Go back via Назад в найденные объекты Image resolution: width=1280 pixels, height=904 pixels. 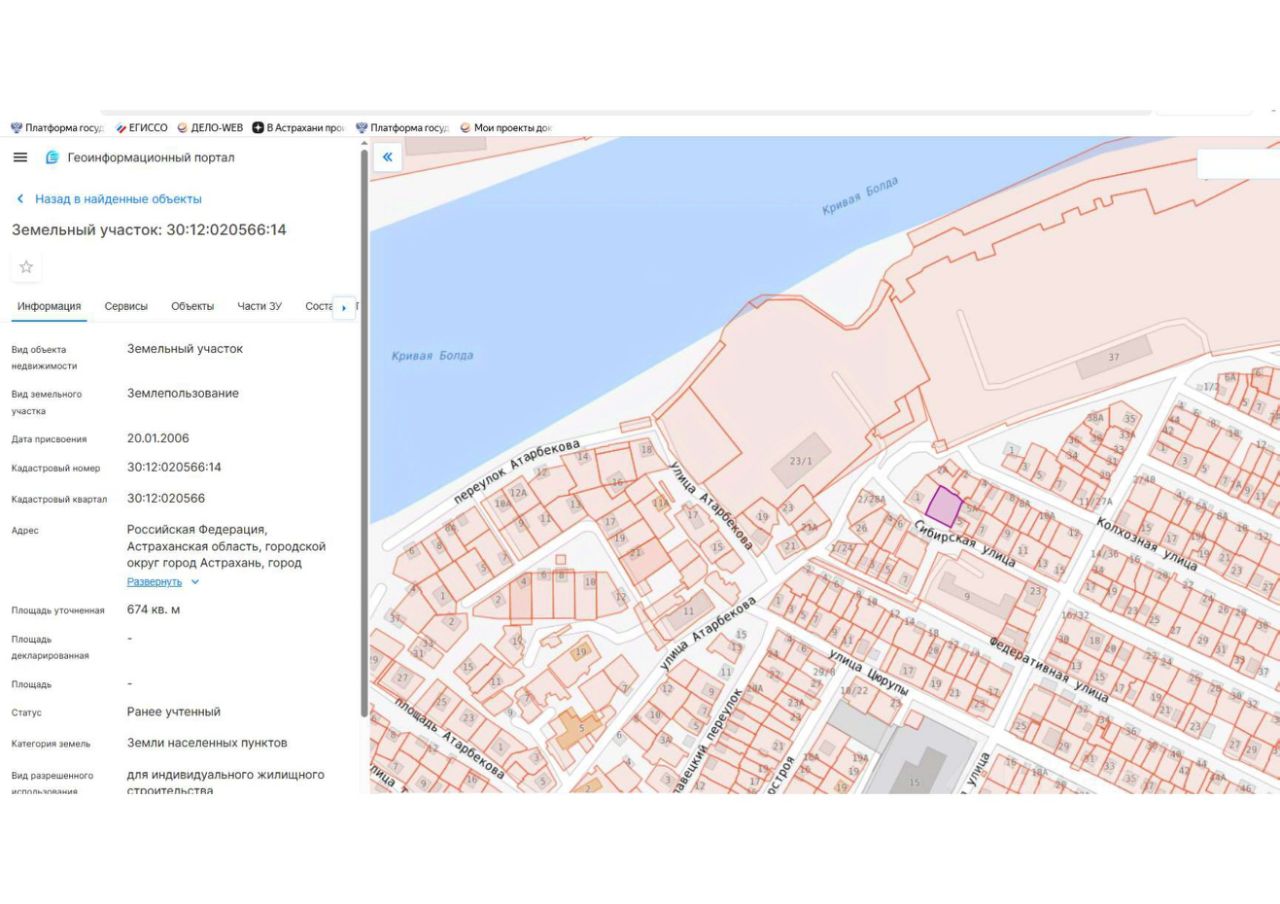[118, 199]
